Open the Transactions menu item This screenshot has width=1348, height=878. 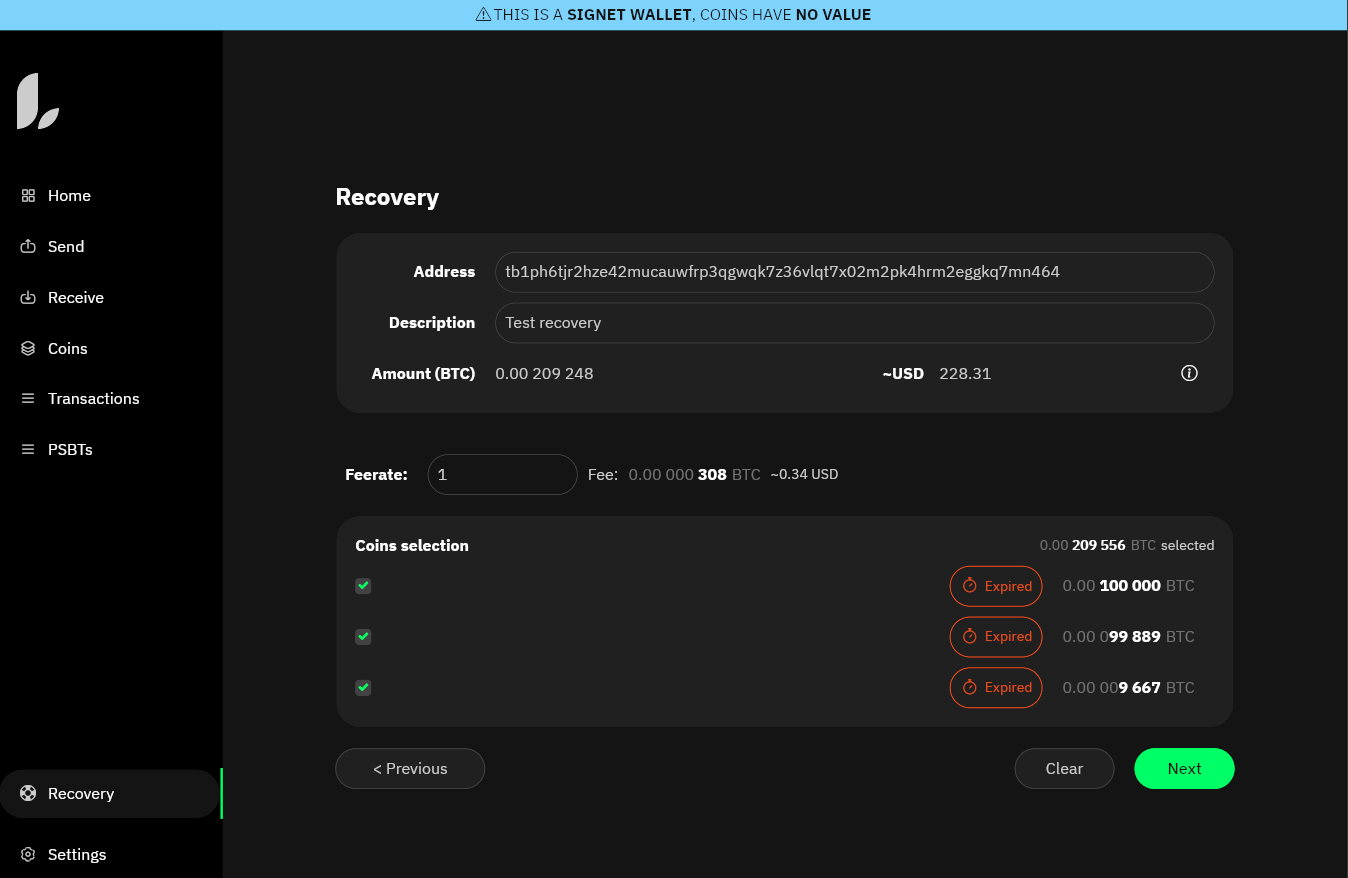[93, 399]
